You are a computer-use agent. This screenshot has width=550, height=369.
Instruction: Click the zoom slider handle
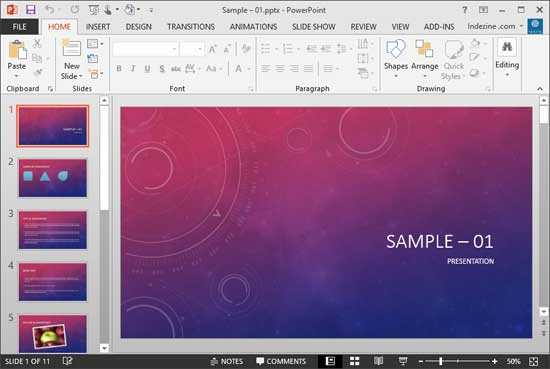(441, 361)
